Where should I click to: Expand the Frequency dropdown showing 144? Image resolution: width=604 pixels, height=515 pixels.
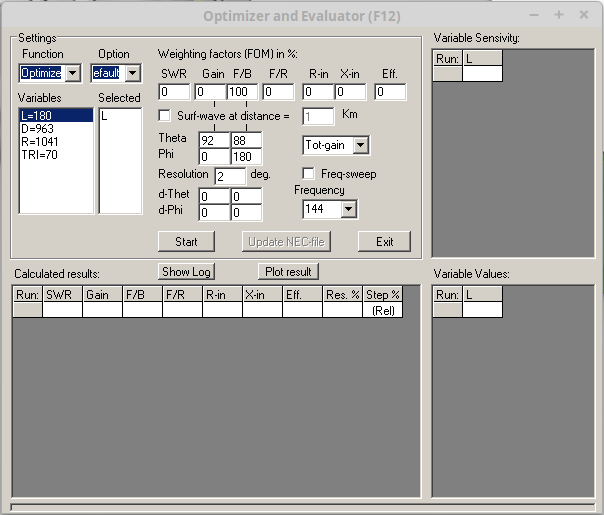coord(348,209)
